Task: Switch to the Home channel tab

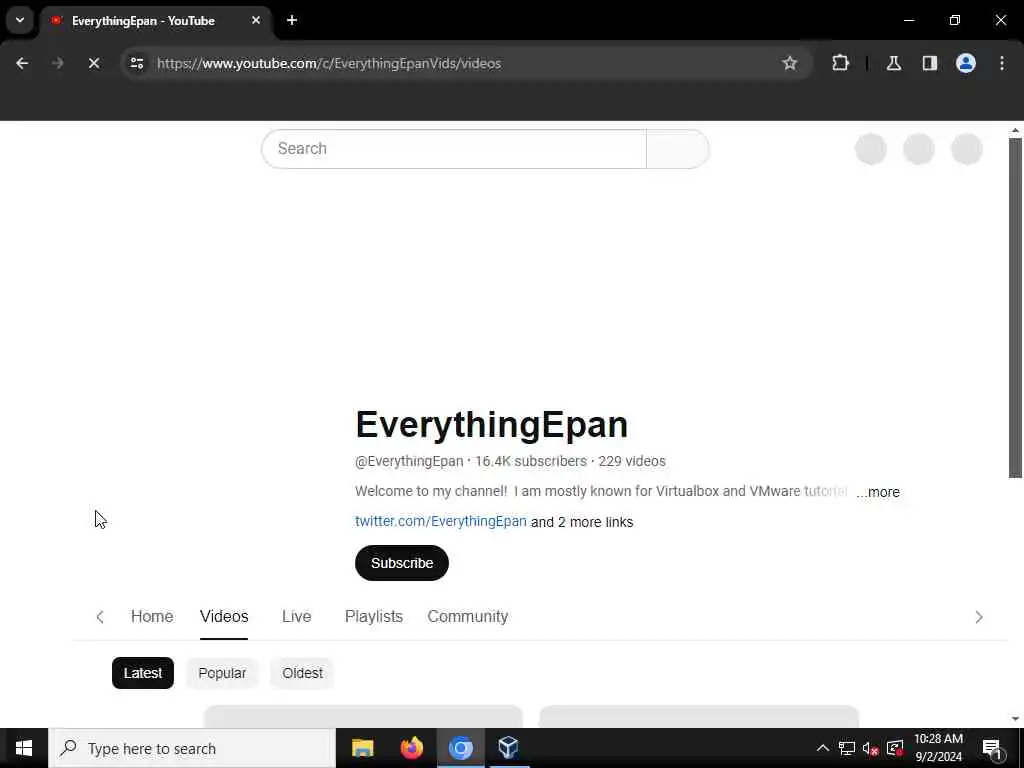Action: [x=152, y=616]
